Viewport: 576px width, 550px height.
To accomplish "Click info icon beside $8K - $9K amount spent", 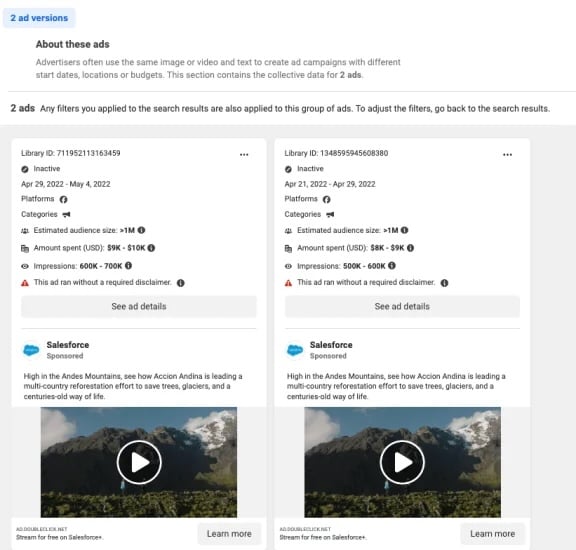I will pyautogui.click(x=410, y=248).
